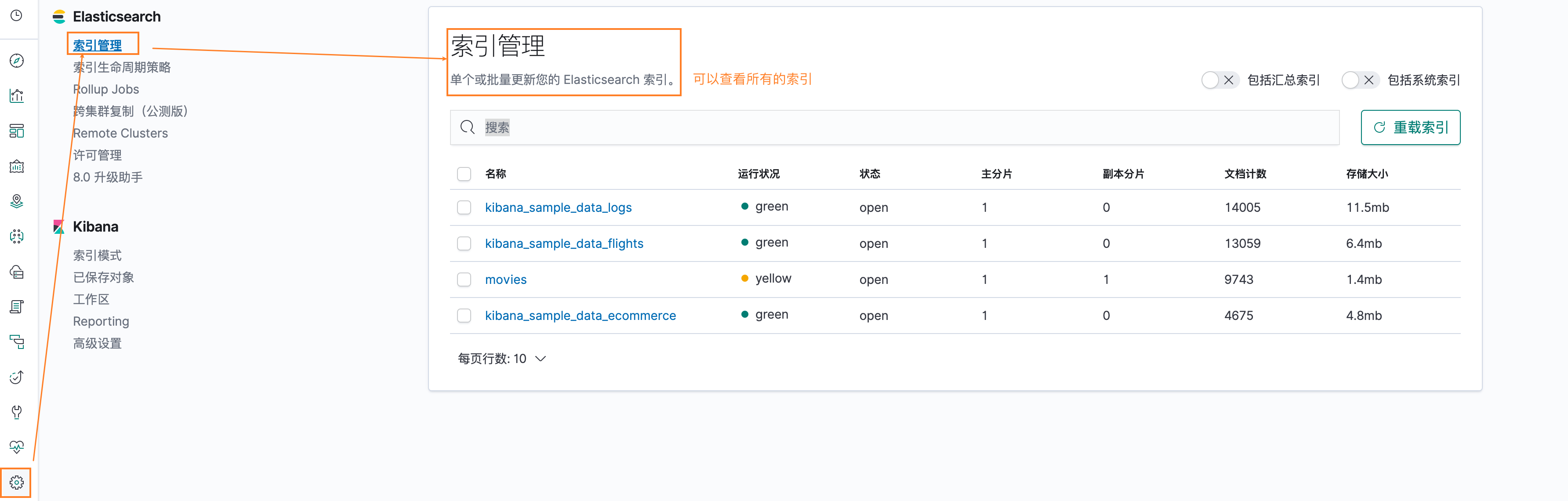The width and height of the screenshot is (1568, 501).
Task: Go to 索引管理 in the sidebar
Action: (x=98, y=45)
